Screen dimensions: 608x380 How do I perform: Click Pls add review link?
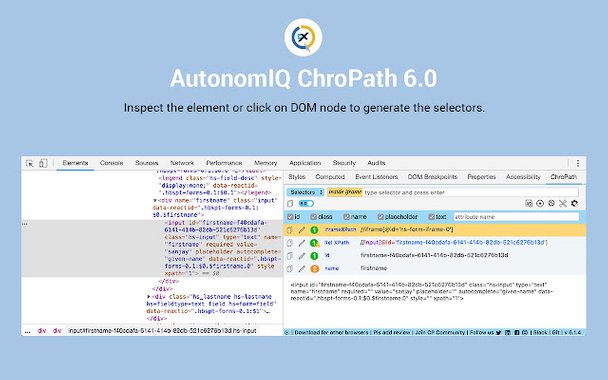[x=392, y=333]
